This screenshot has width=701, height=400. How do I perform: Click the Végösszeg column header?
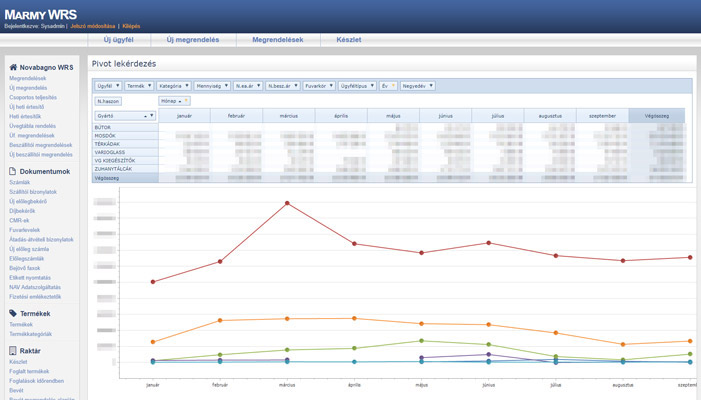pyautogui.click(x=657, y=116)
